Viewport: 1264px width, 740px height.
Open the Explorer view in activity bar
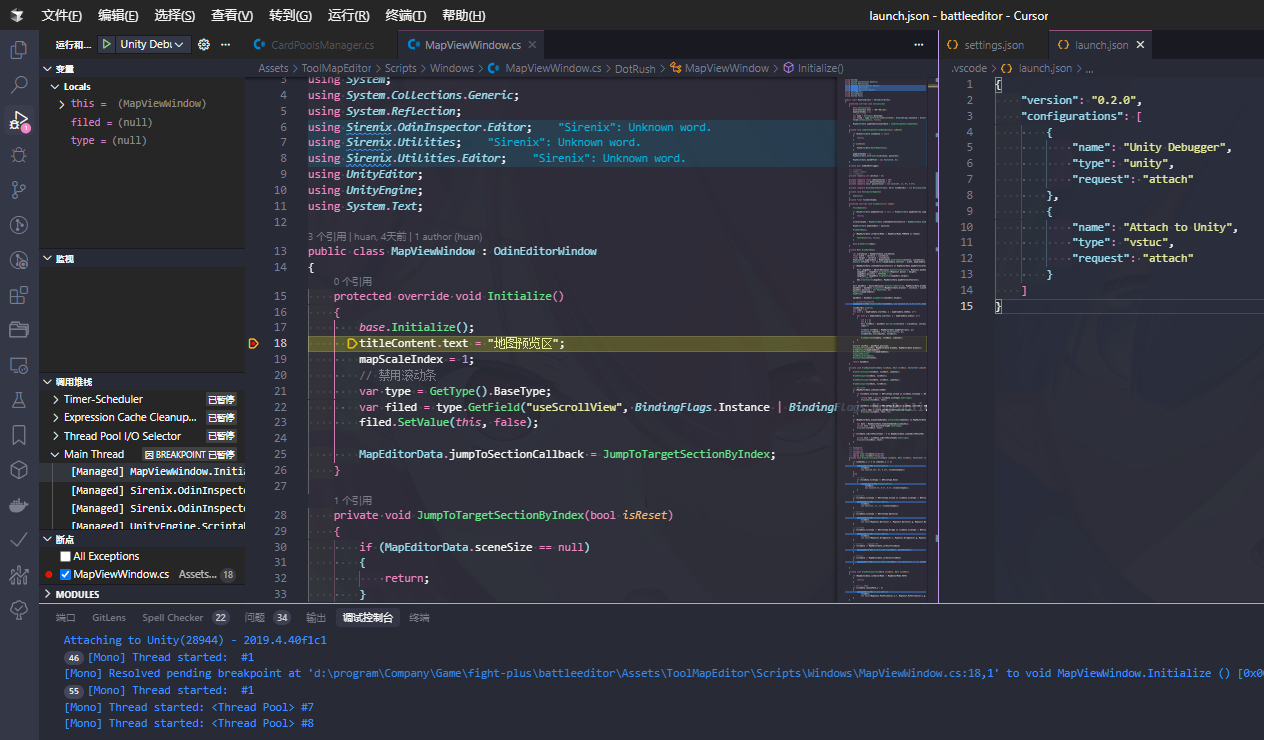tap(18, 49)
